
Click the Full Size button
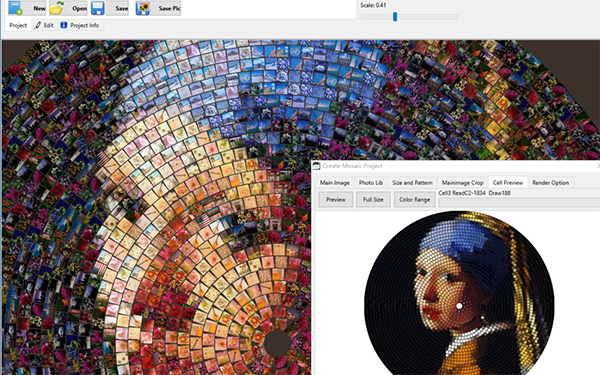click(373, 199)
